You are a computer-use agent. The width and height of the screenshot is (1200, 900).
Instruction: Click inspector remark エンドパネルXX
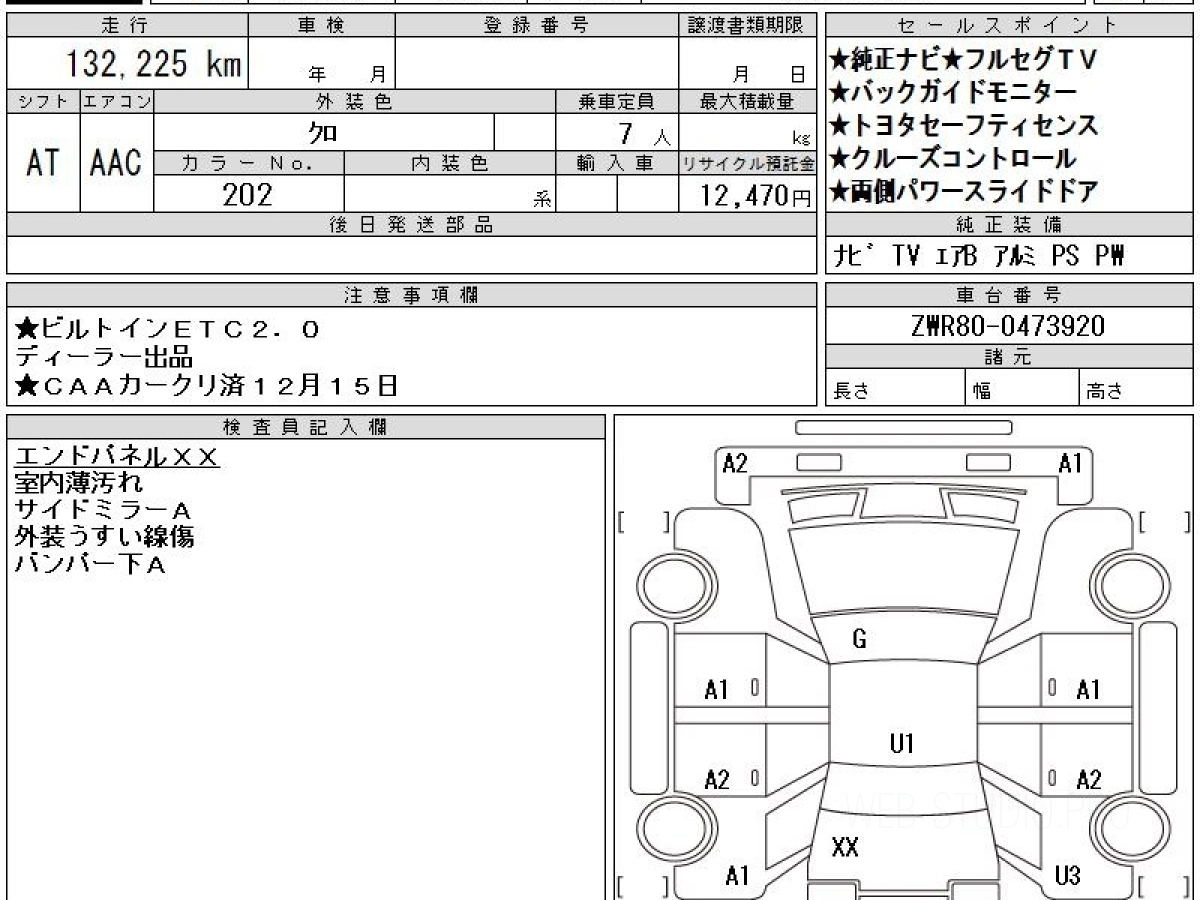[x=117, y=457]
